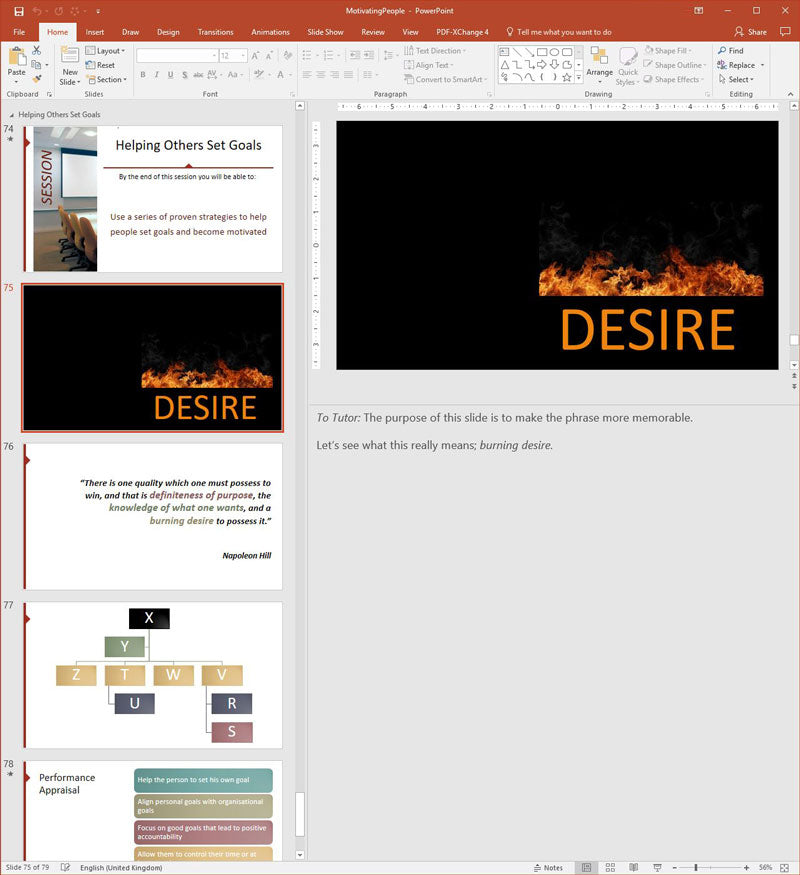Click the Share button
This screenshot has height=875, width=800.
[x=750, y=32]
